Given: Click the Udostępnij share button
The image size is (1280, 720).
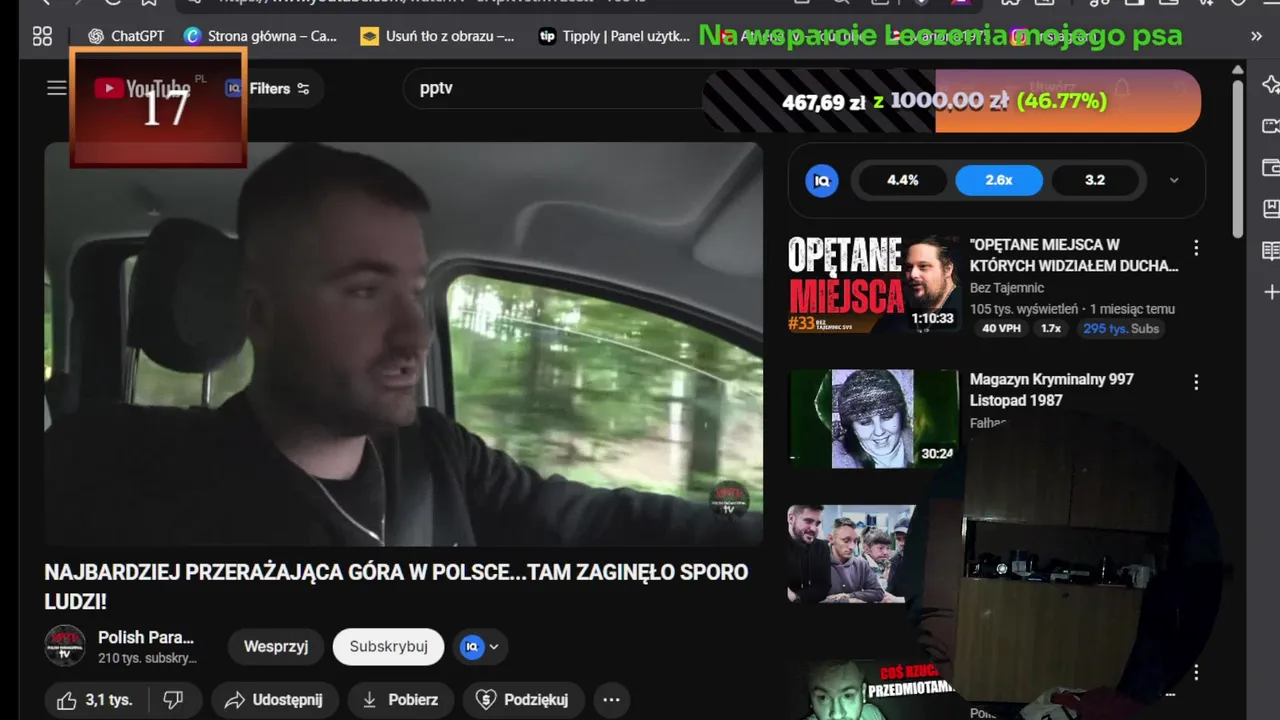Looking at the screenshot, I should pyautogui.click(x=274, y=700).
